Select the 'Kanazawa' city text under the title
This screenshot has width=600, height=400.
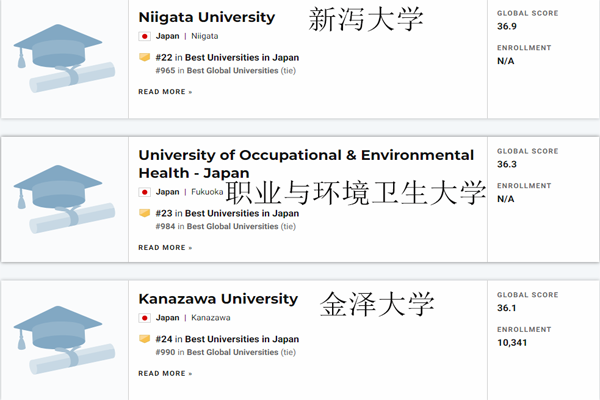coord(211,318)
